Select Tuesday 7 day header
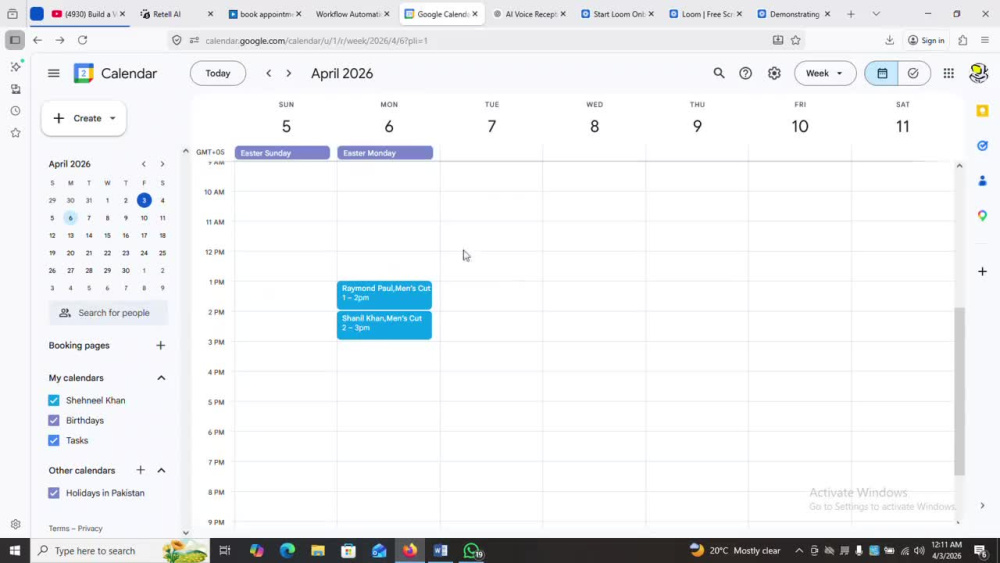Image resolution: width=1000 pixels, height=563 pixels. [491, 126]
